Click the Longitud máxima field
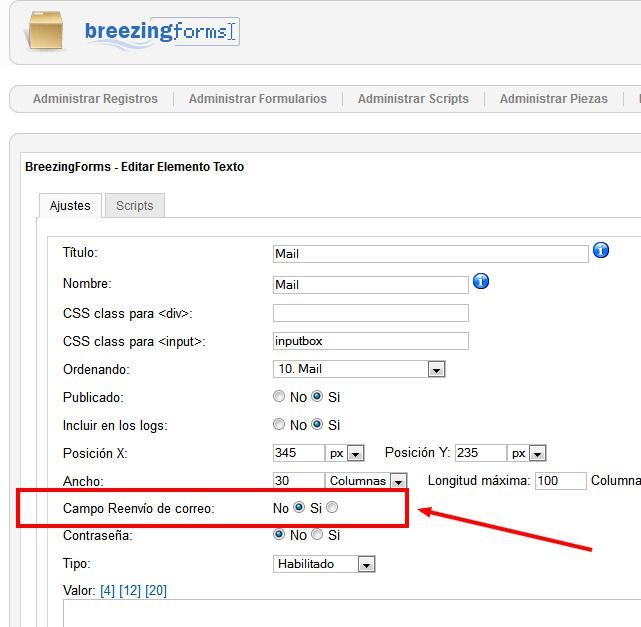Viewport: 641px width, 627px height. (560, 481)
